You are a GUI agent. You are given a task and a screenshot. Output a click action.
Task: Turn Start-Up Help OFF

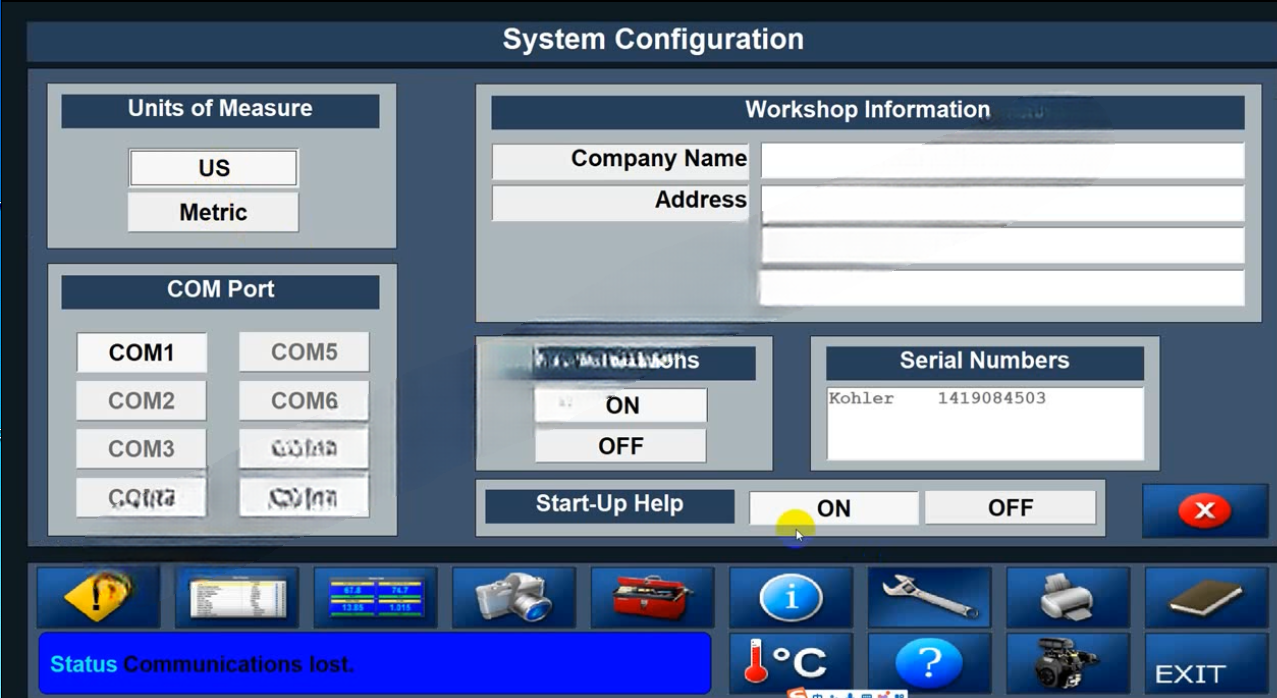1010,508
